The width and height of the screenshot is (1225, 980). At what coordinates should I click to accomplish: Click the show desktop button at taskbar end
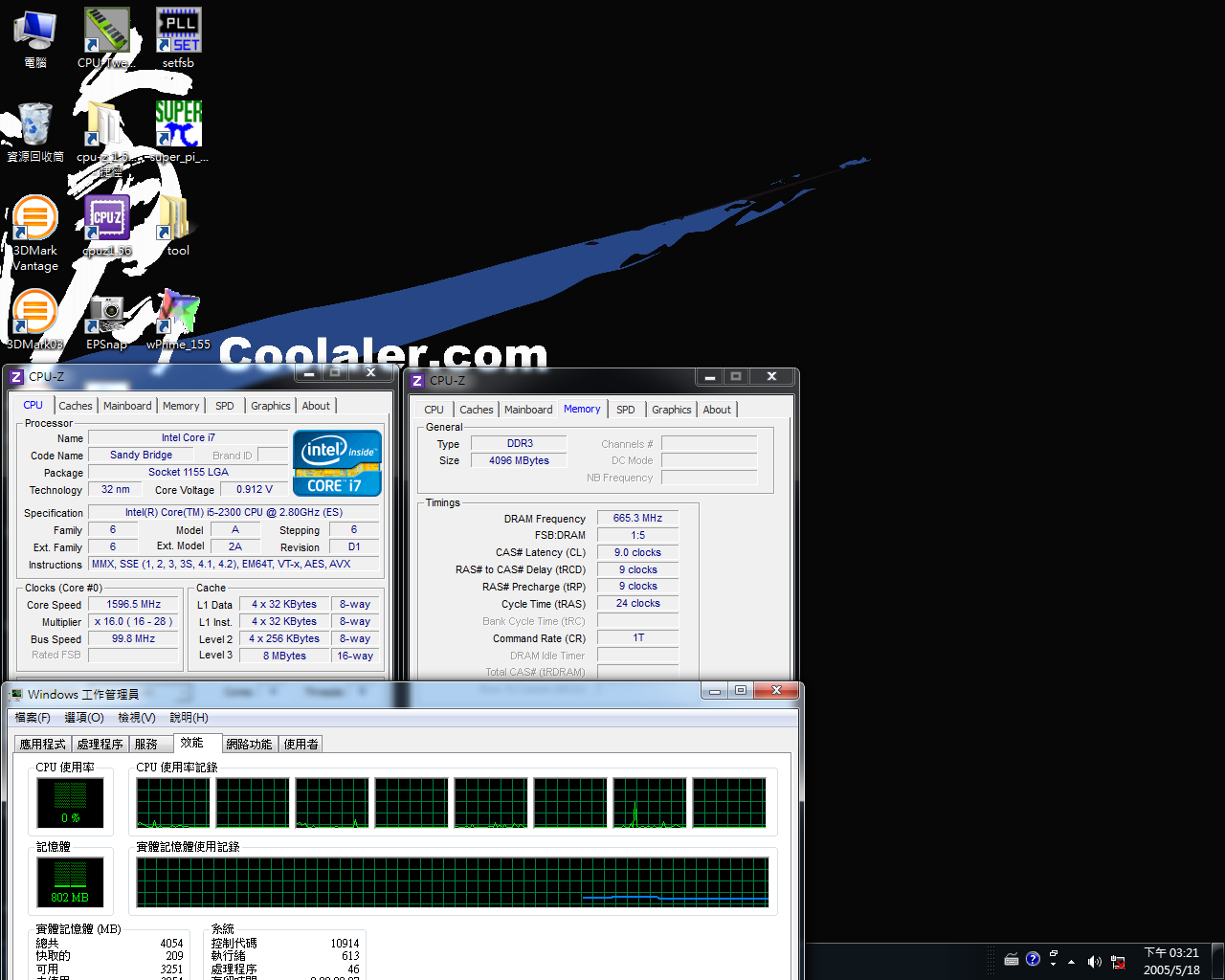[1218, 962]
